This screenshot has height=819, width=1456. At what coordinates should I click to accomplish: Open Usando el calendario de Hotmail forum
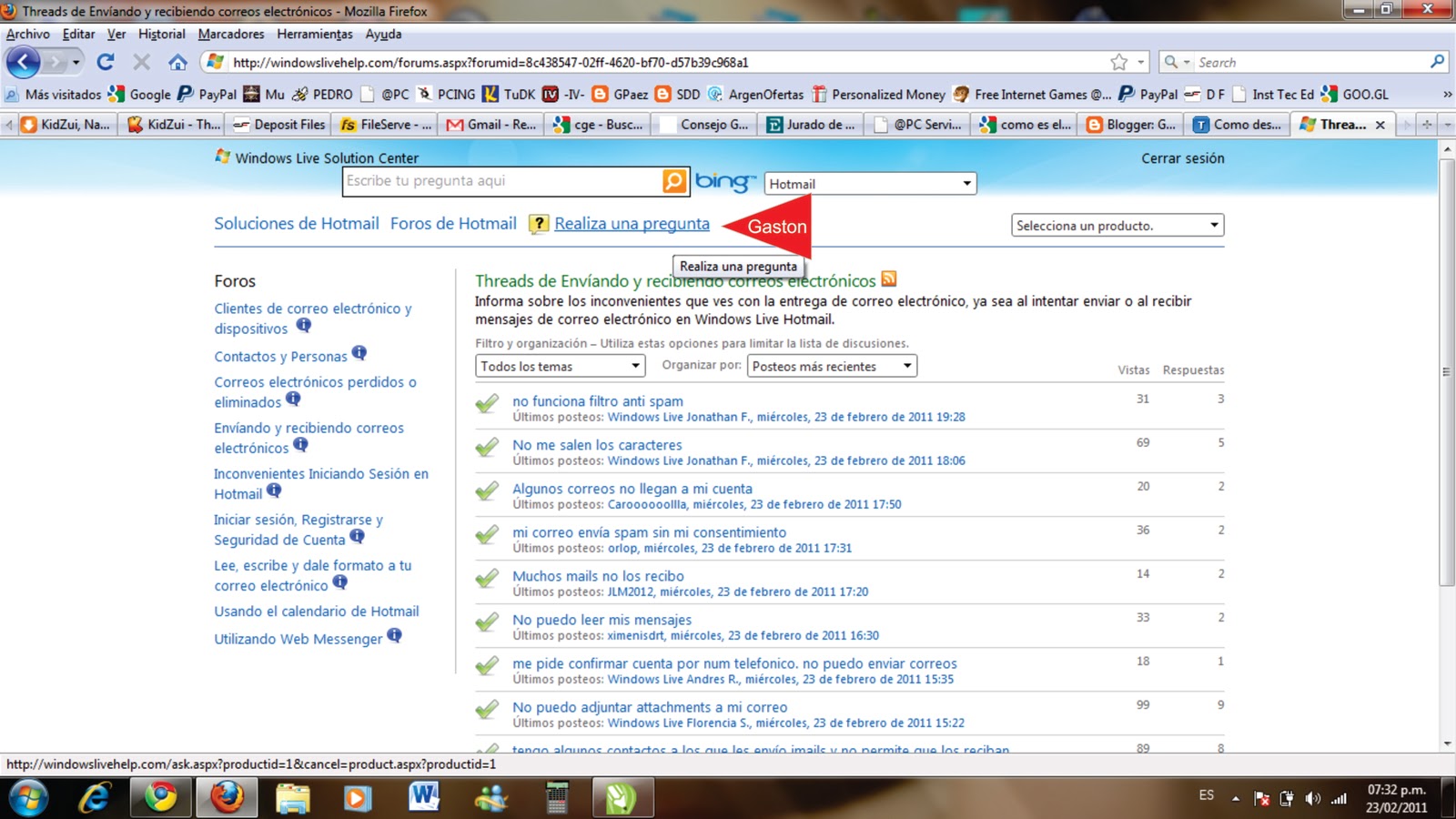click(x=317, y=612)
